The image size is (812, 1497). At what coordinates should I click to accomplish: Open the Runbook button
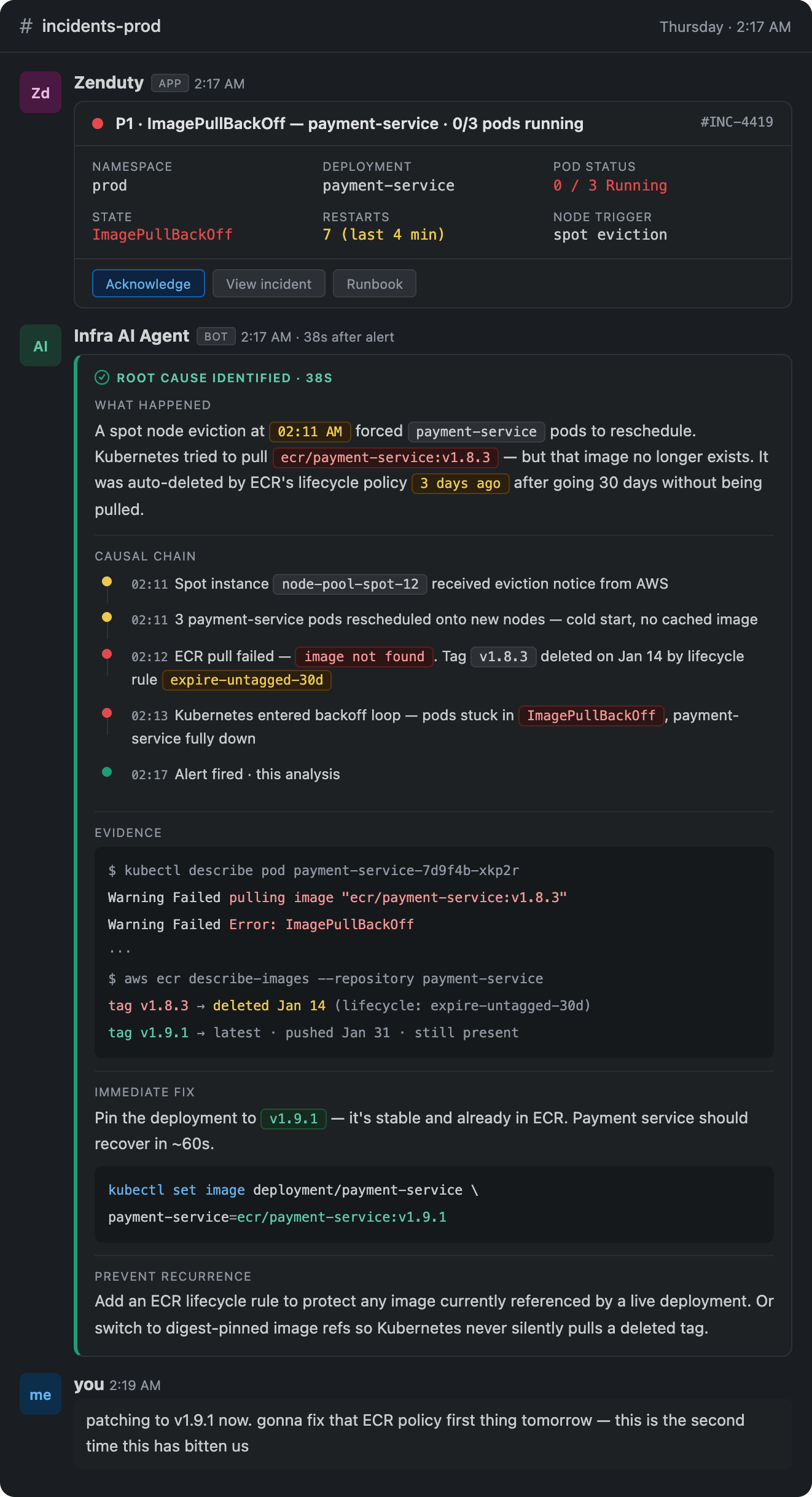coord(374,283)
